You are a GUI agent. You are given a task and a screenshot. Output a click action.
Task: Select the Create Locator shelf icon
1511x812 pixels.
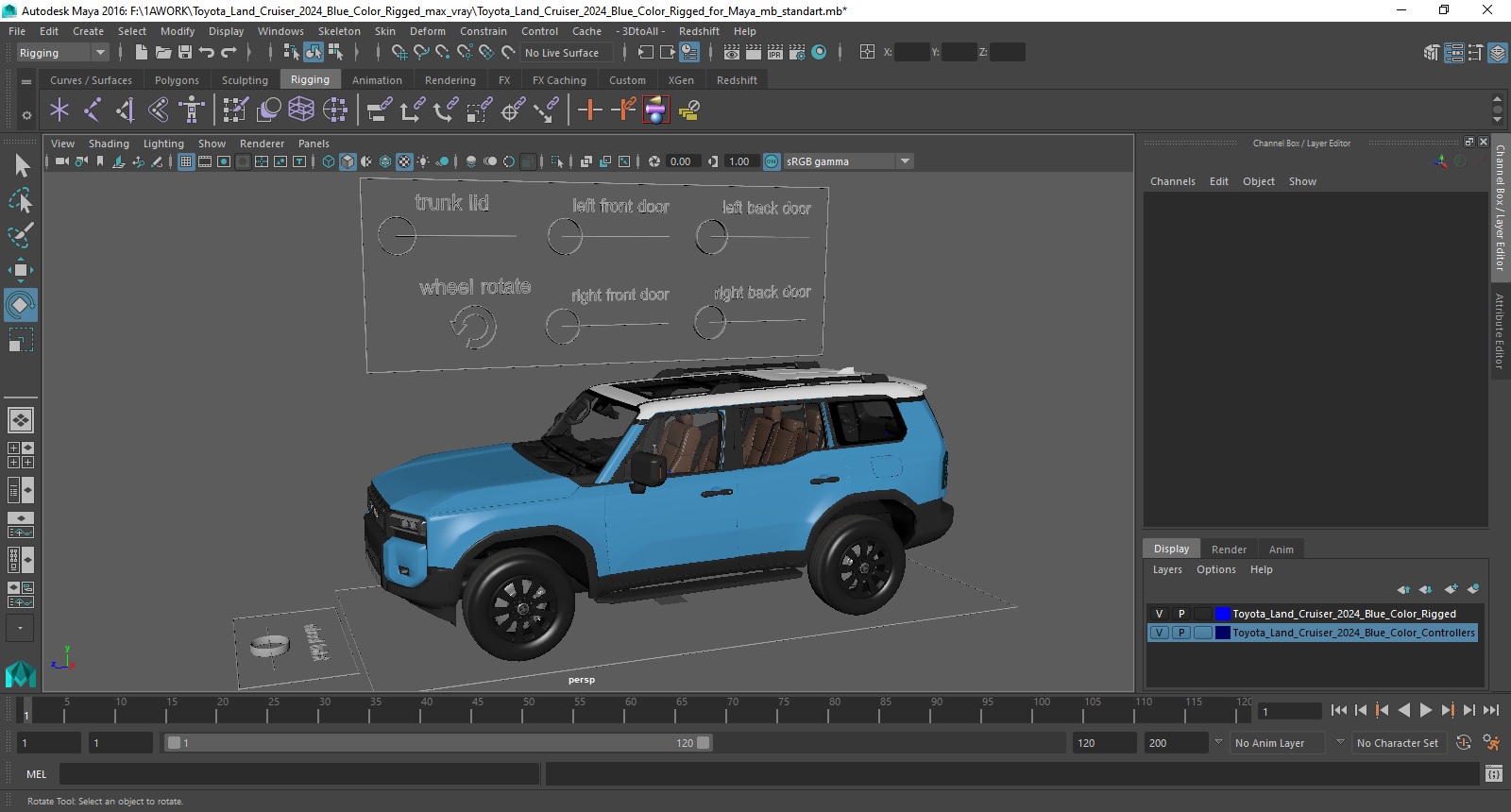click(x=59, y=110)
